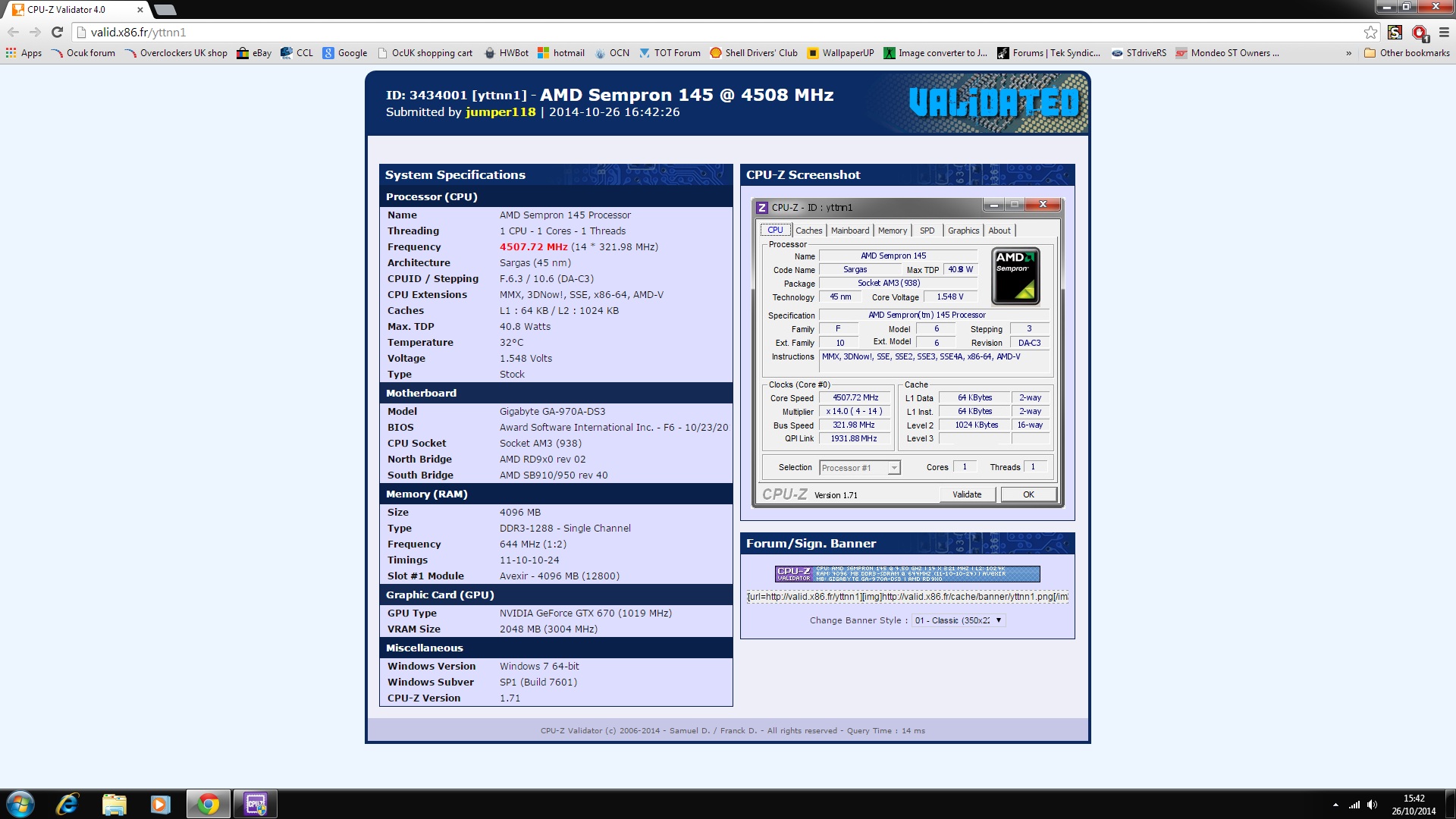Open Apps bookmarks shortcut

(x=24, y=53)
